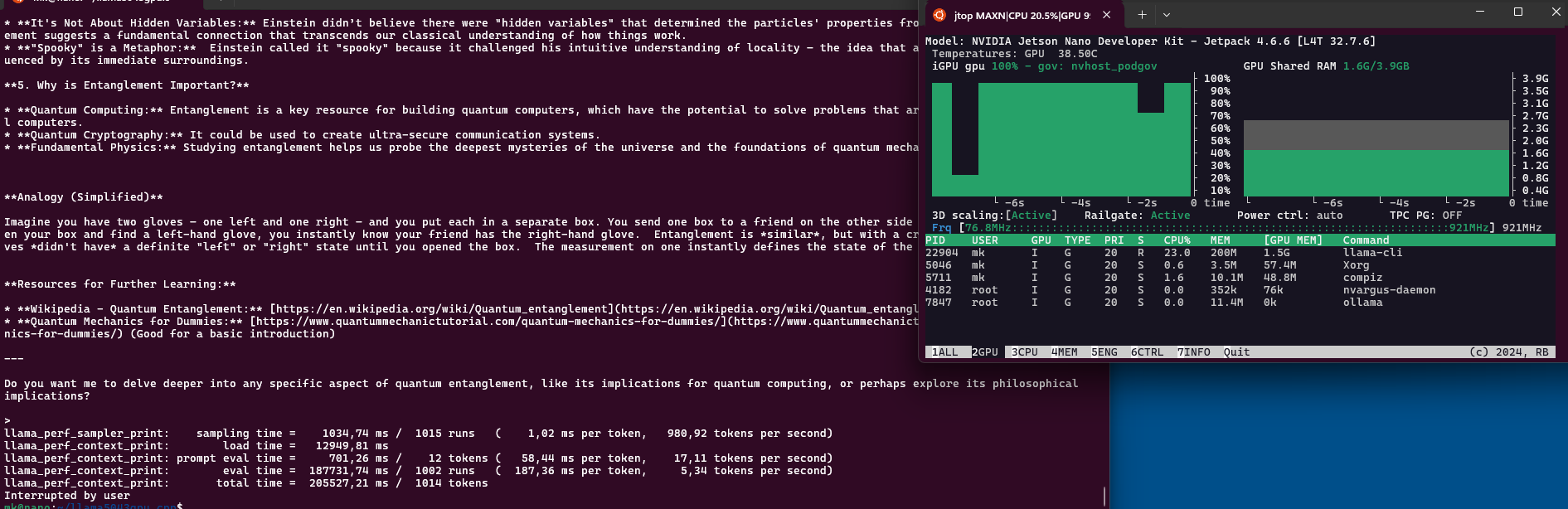Switch to the 1ALL page
This screenshot has width=1568, height=509.
click(x=944, y=352)
